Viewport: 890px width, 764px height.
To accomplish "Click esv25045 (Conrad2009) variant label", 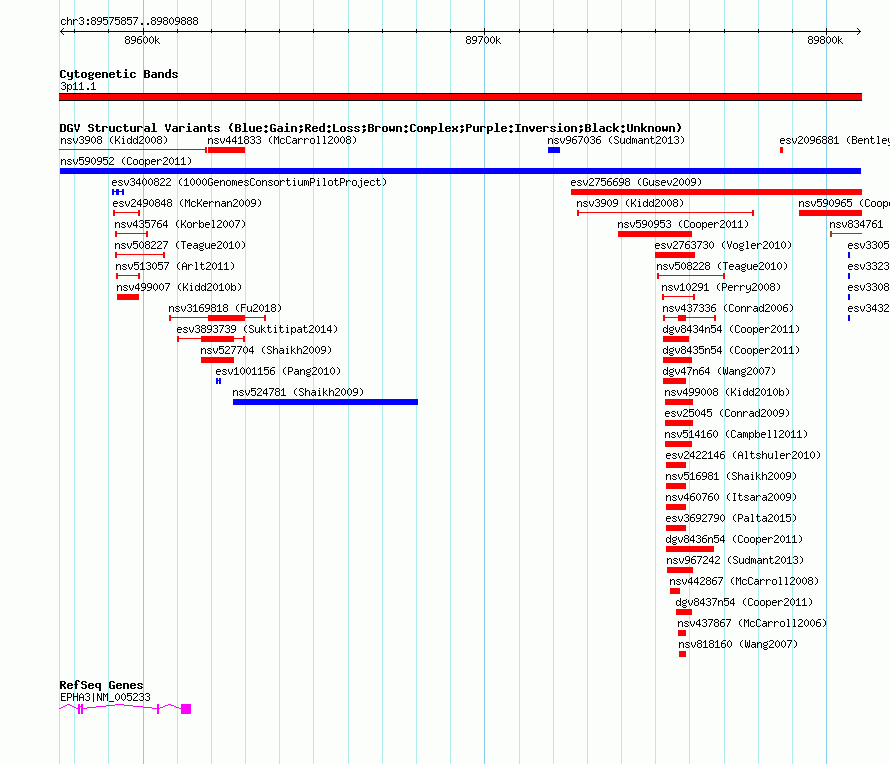I will click(x=727, y=413).
